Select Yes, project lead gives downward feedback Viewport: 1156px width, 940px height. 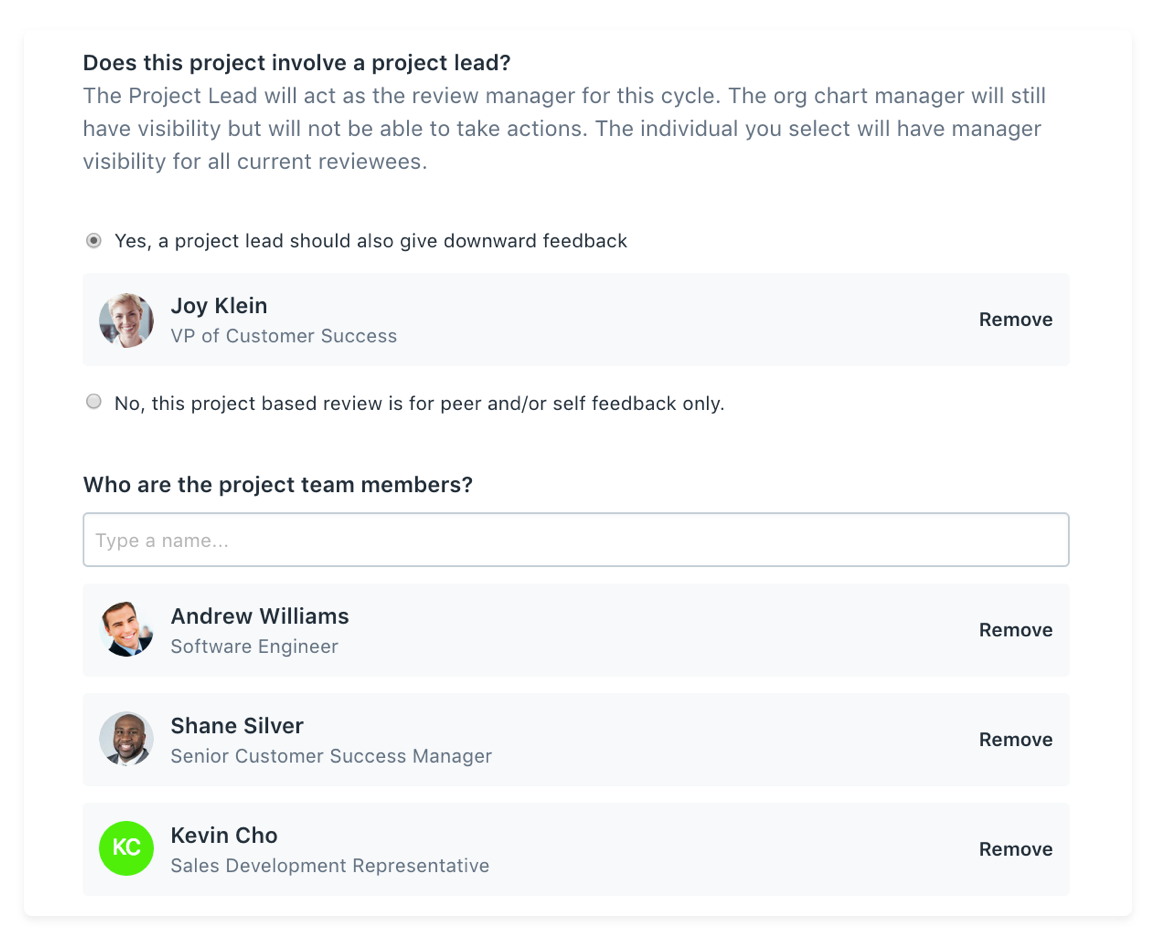pos(94,241)
